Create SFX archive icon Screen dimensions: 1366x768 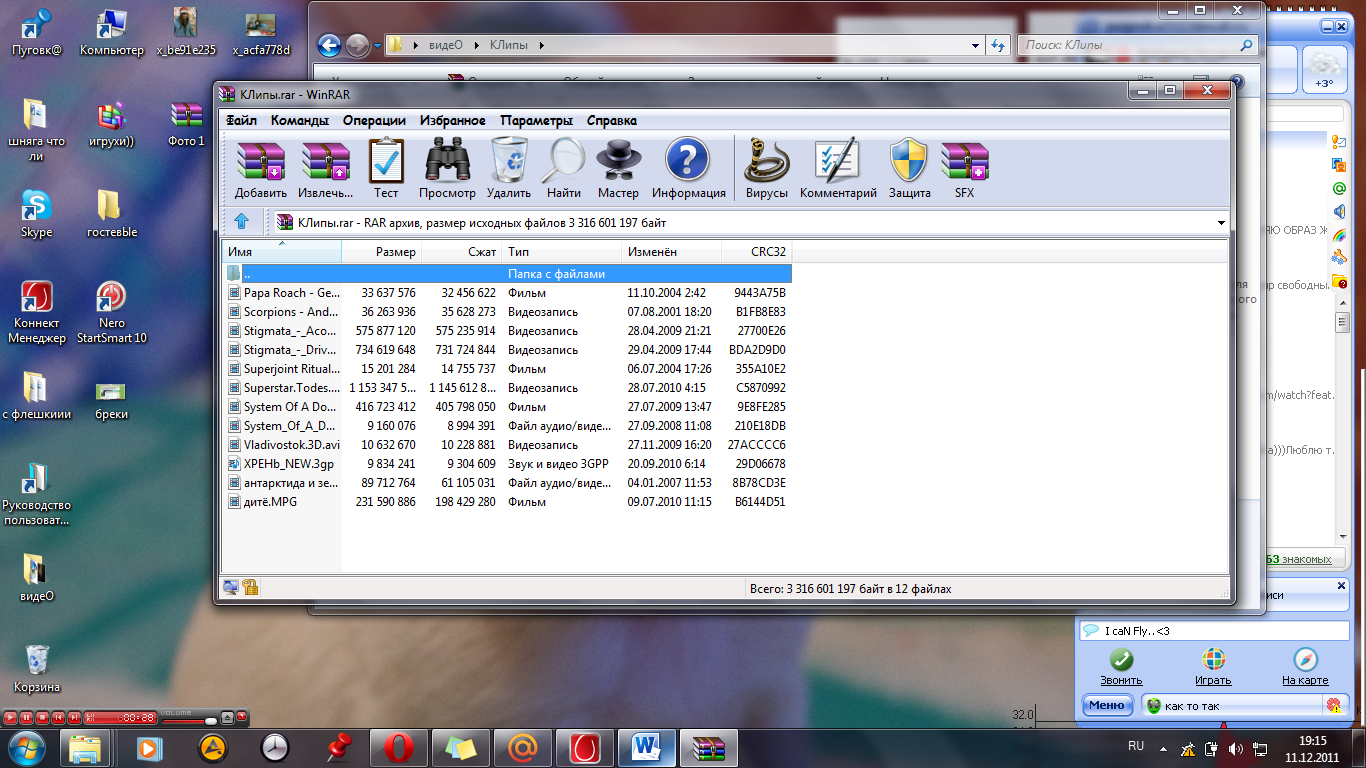[x=964, y=160]
